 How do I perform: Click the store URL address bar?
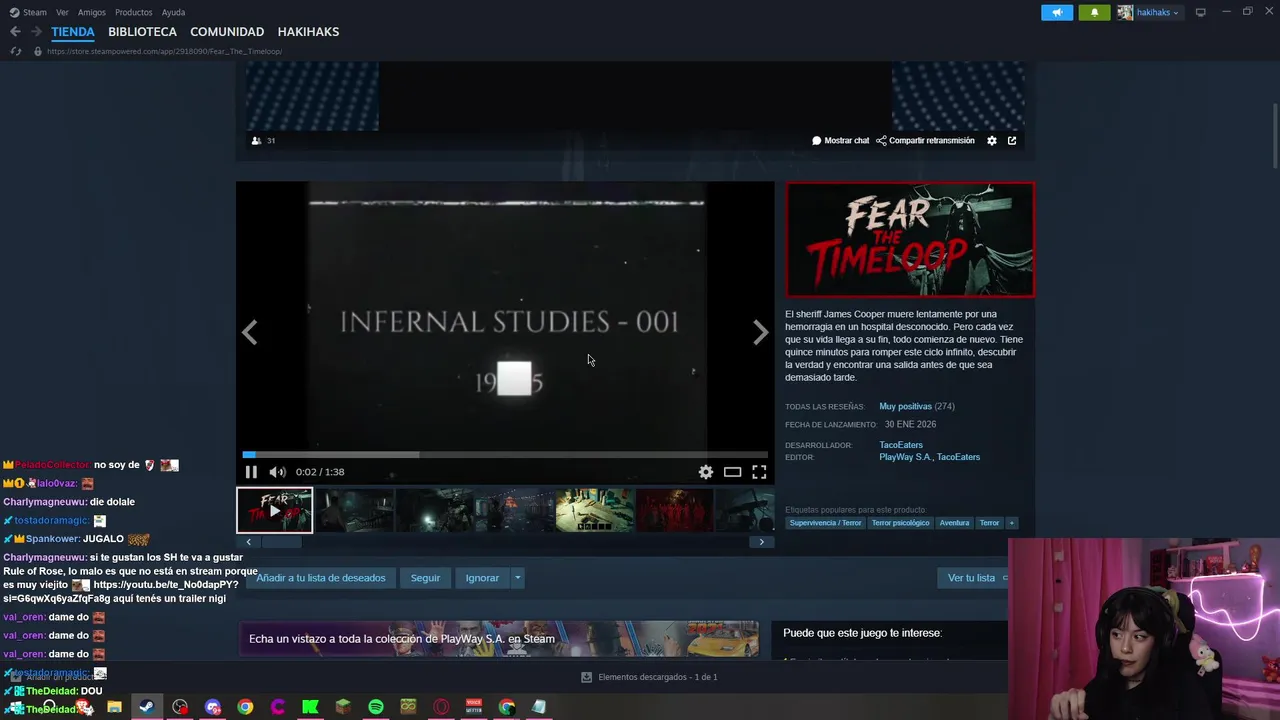(x=164, y=51)
